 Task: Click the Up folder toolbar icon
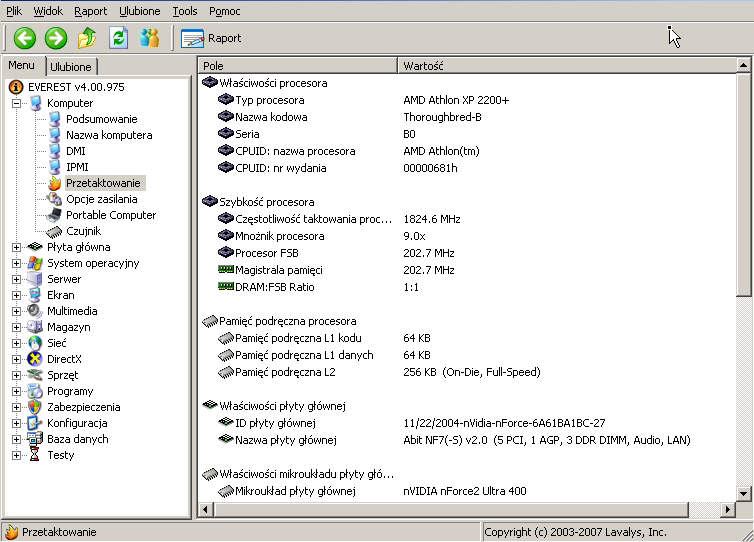tap(87, 38)
